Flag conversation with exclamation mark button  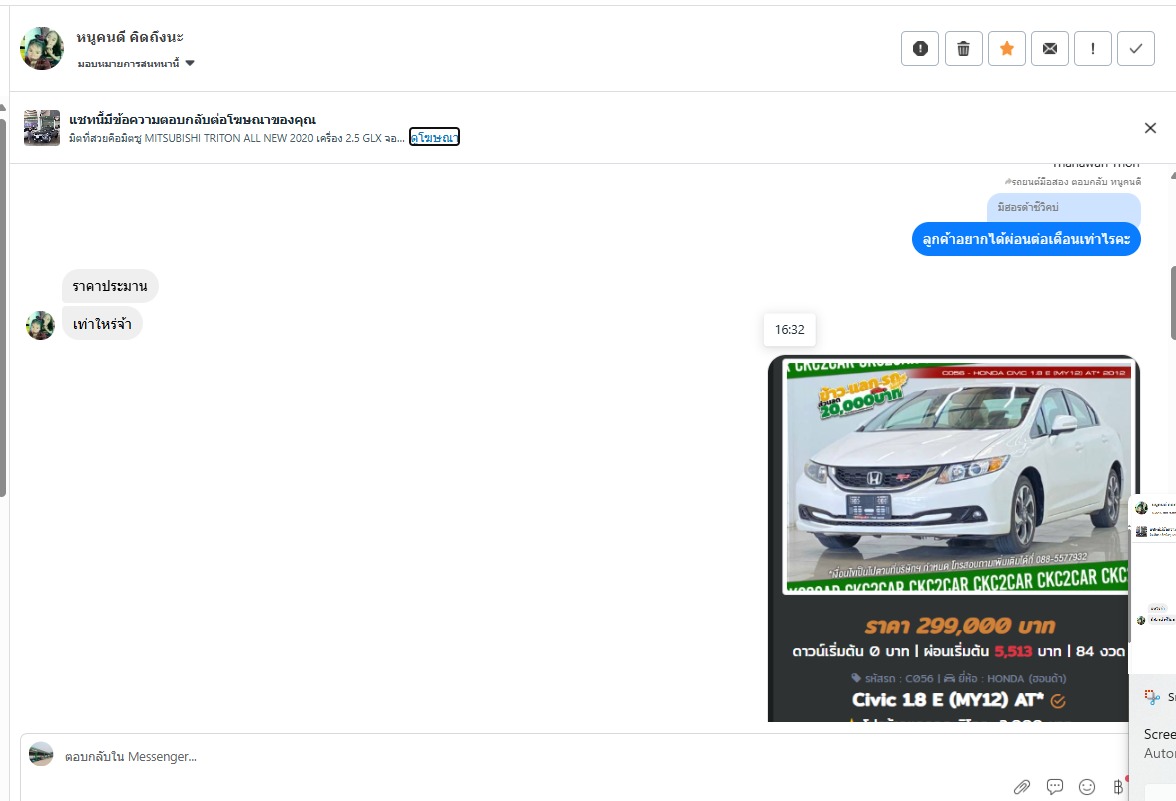pyautogui.click(x=1093, y=49)
